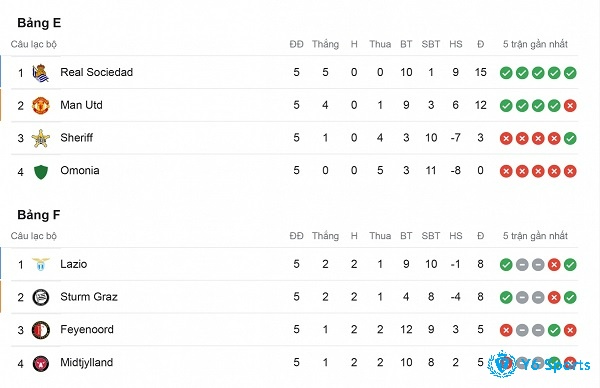
Task: Click the Bảng F group heading
Action: pyautogui.click(x=39, y=215)
